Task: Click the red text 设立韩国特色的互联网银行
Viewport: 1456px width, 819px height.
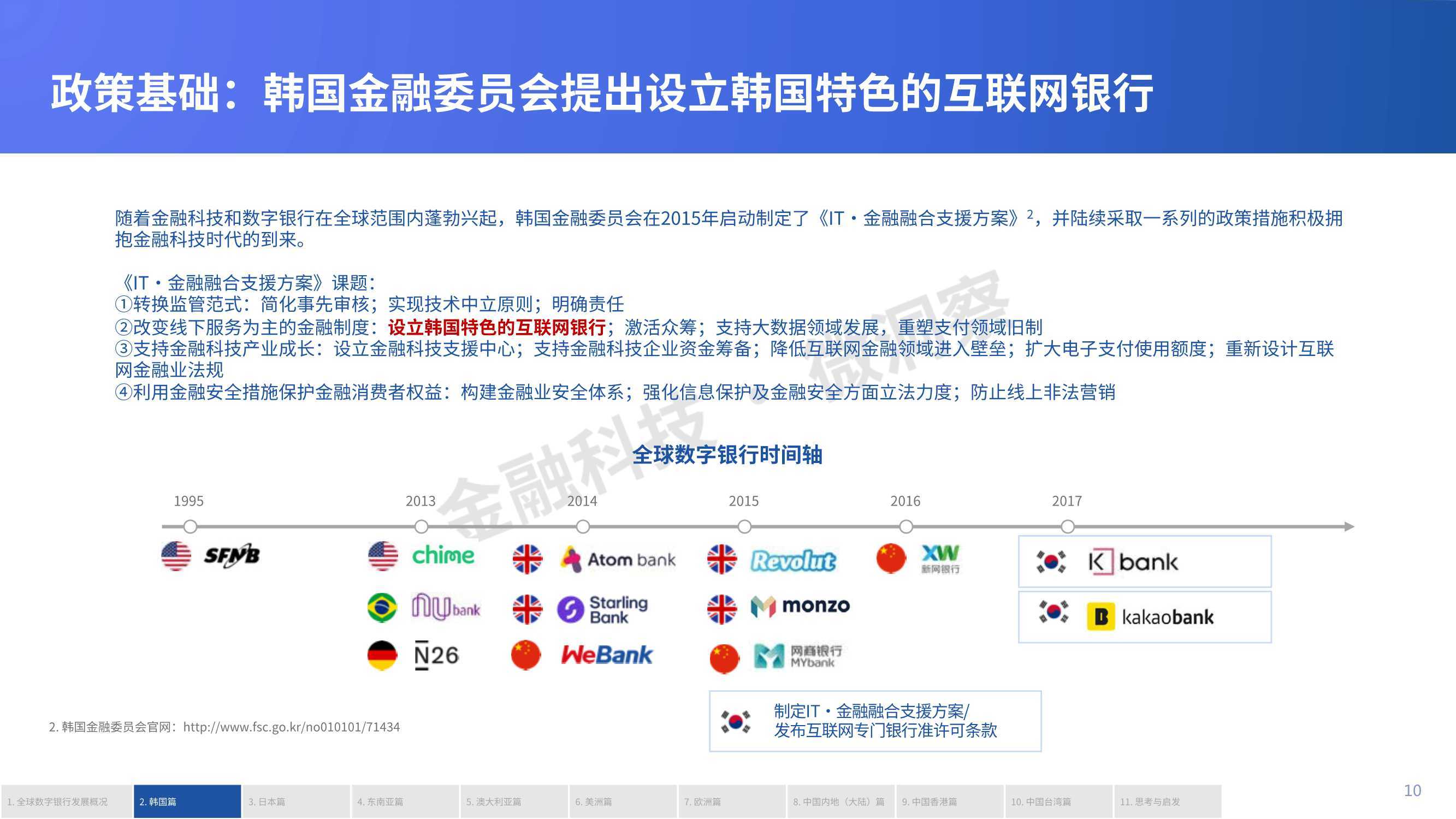Action: click(x=497, y=327)
